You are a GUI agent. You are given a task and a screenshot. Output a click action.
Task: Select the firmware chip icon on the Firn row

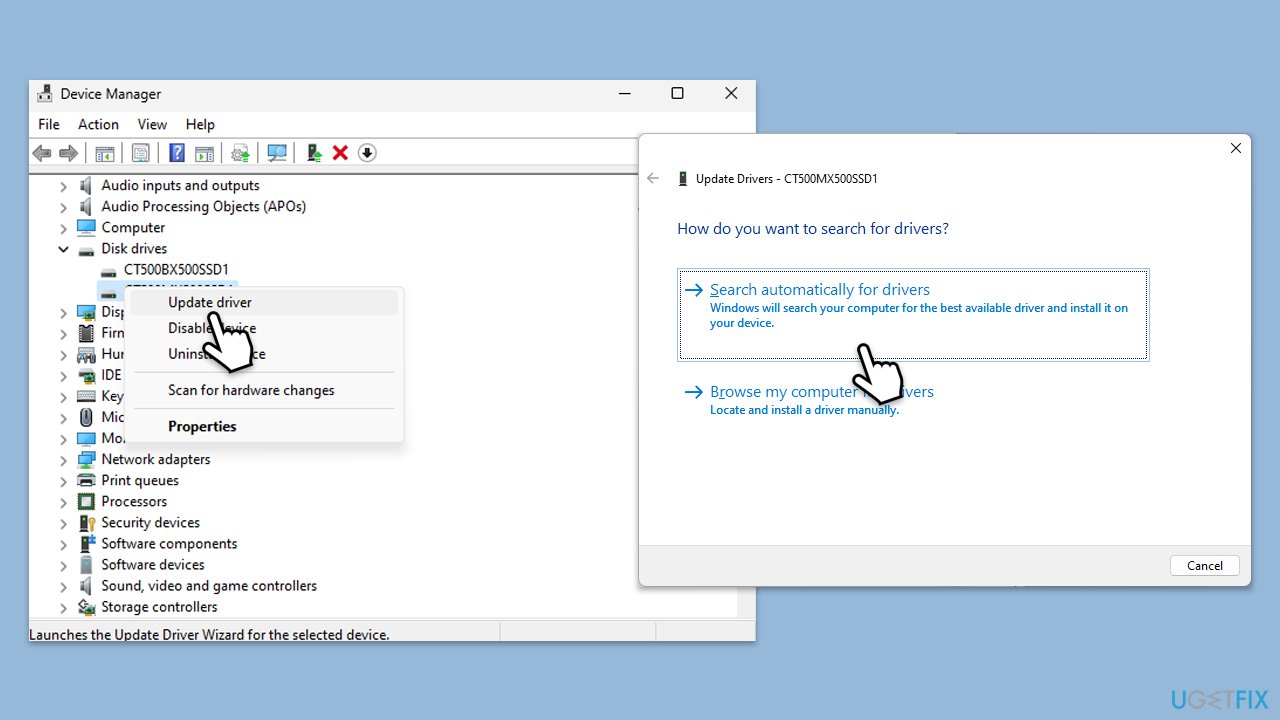[x=86, y=333]
